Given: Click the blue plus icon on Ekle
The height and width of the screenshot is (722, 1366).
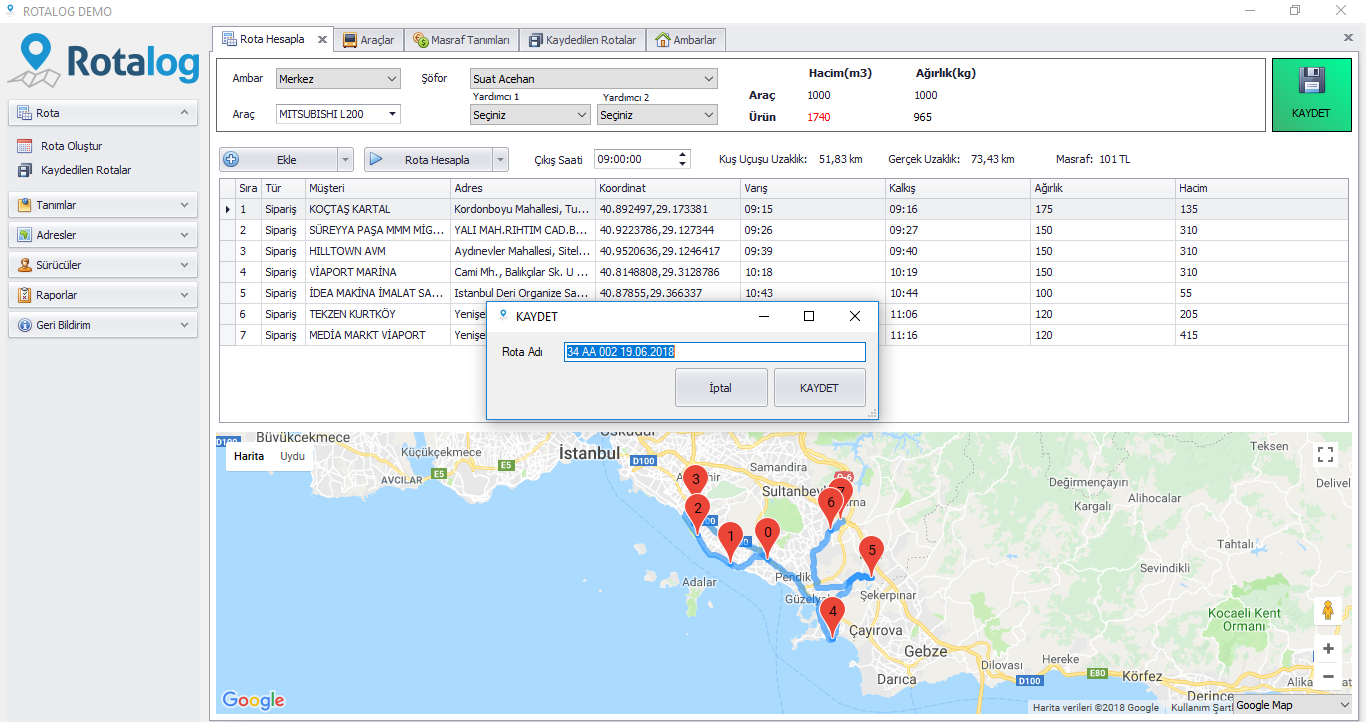Looking at the screenshot, I should point(231,160).
